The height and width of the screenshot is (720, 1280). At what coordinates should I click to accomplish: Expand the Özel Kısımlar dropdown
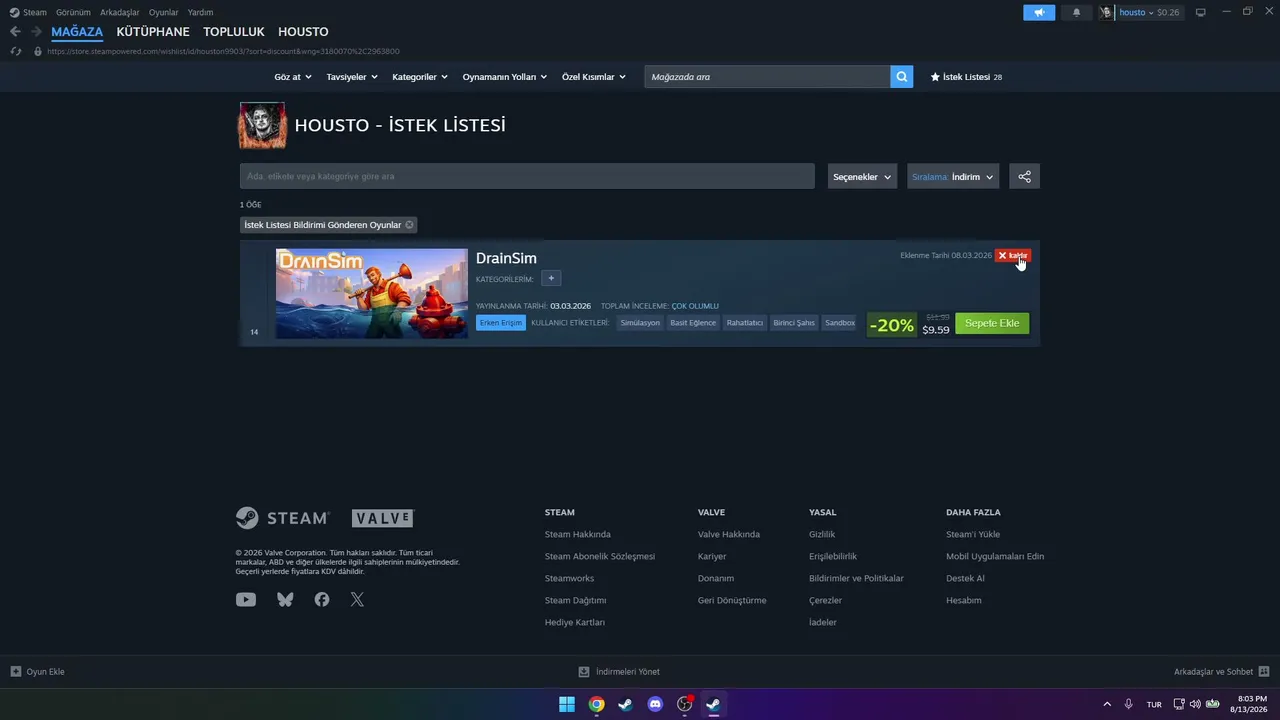click(x=594, y=77)
